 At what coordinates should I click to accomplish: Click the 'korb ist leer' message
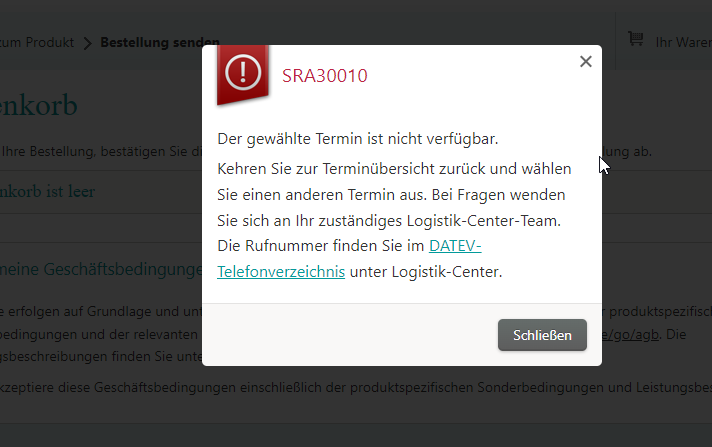pyautogui.click(x=47, y=192)
